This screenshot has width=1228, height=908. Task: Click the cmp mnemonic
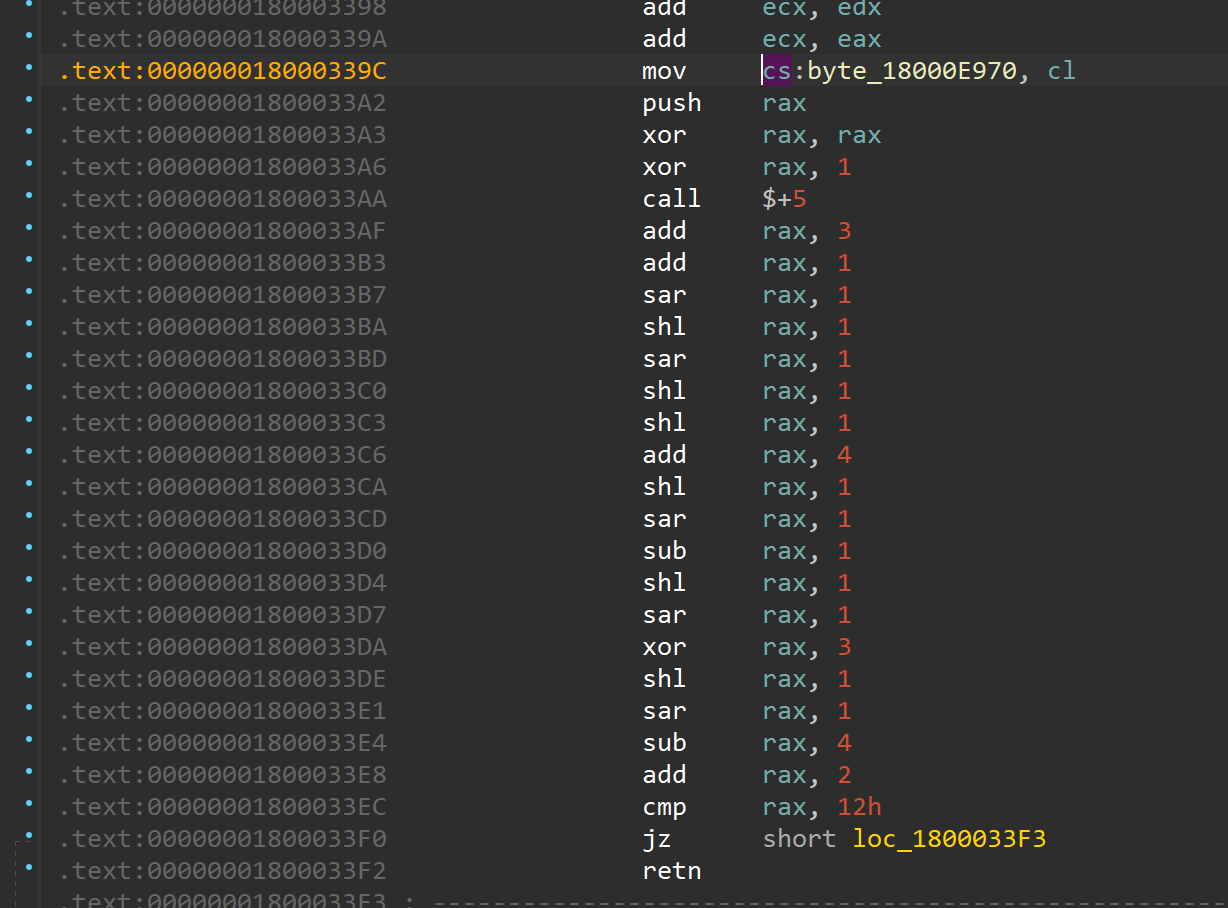[x=665, y=807]
